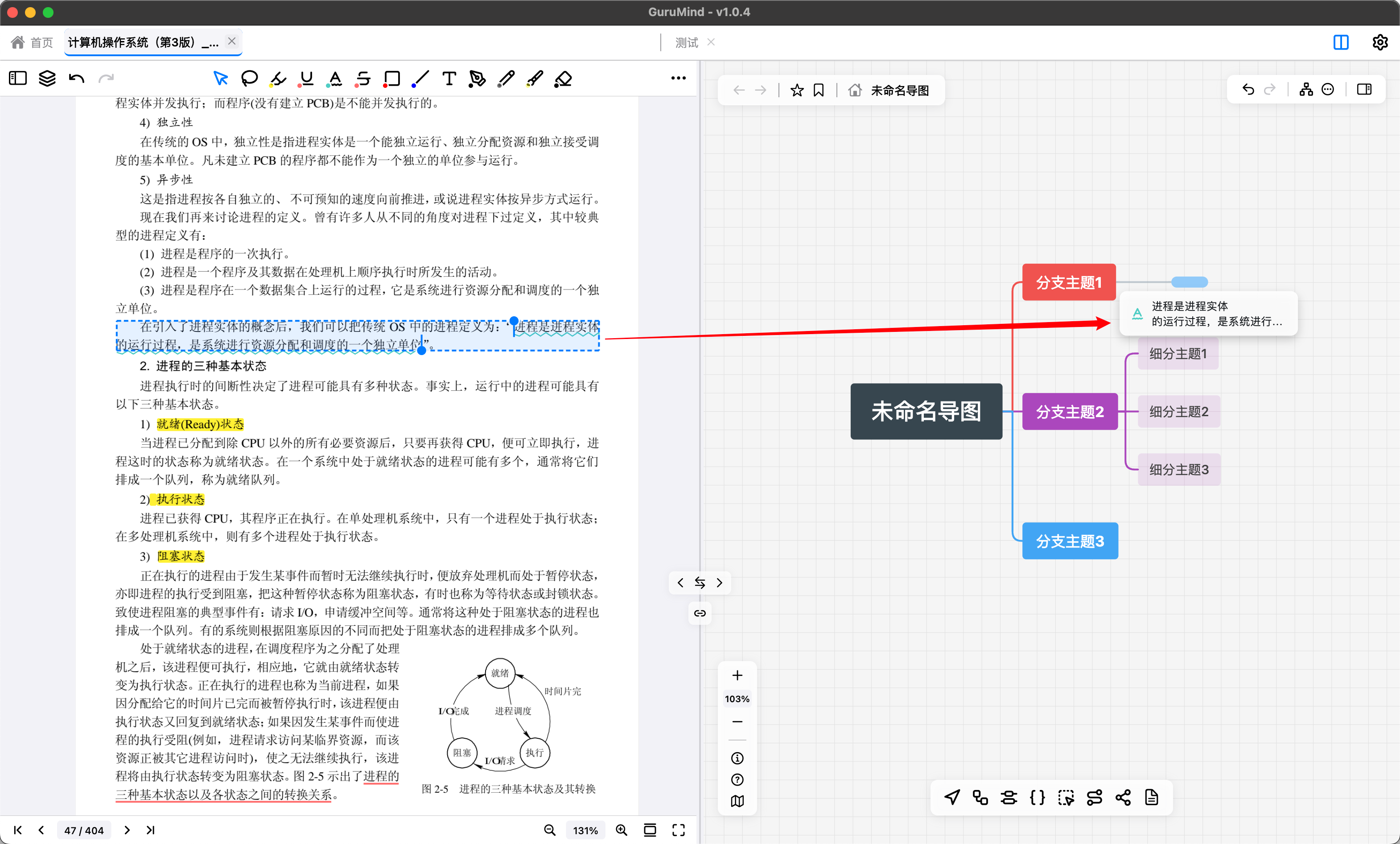The height and width of the screenshot is (844, 1400).
Task: Activate the comment bubble annotation tool
Action: 249,79
